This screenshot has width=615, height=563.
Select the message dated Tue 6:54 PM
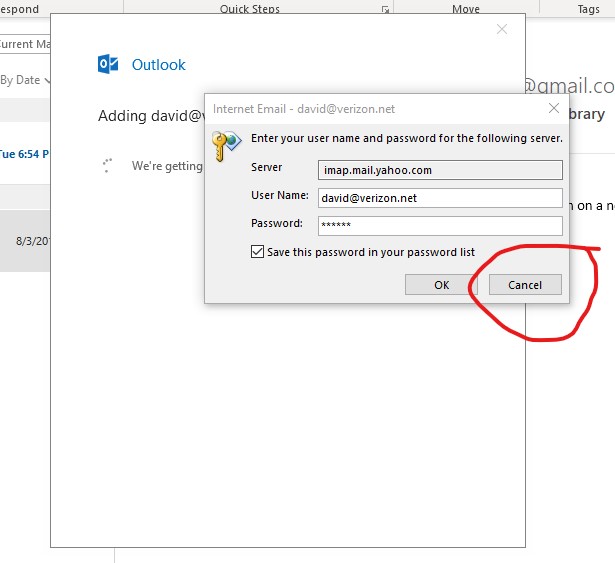tap(24, 154)
